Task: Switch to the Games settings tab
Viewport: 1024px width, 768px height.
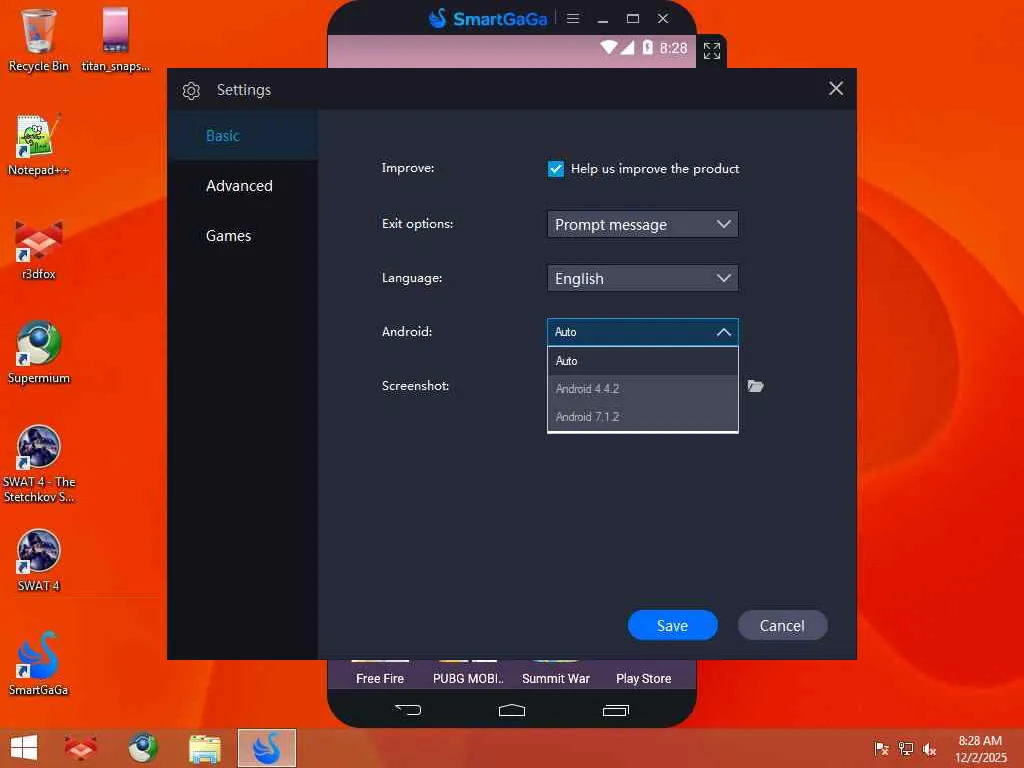Action: point(242,236)
